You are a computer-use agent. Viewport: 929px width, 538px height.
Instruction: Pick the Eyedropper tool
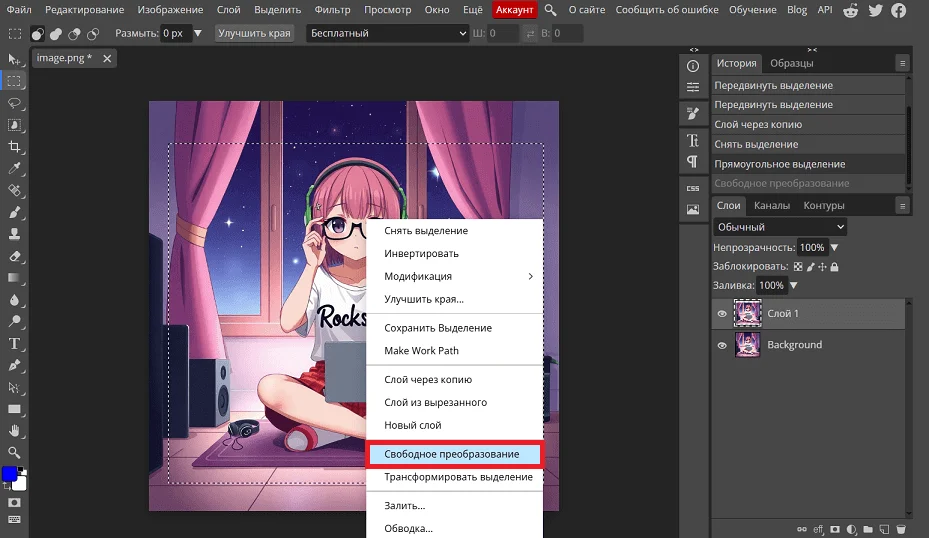(15, 168)
